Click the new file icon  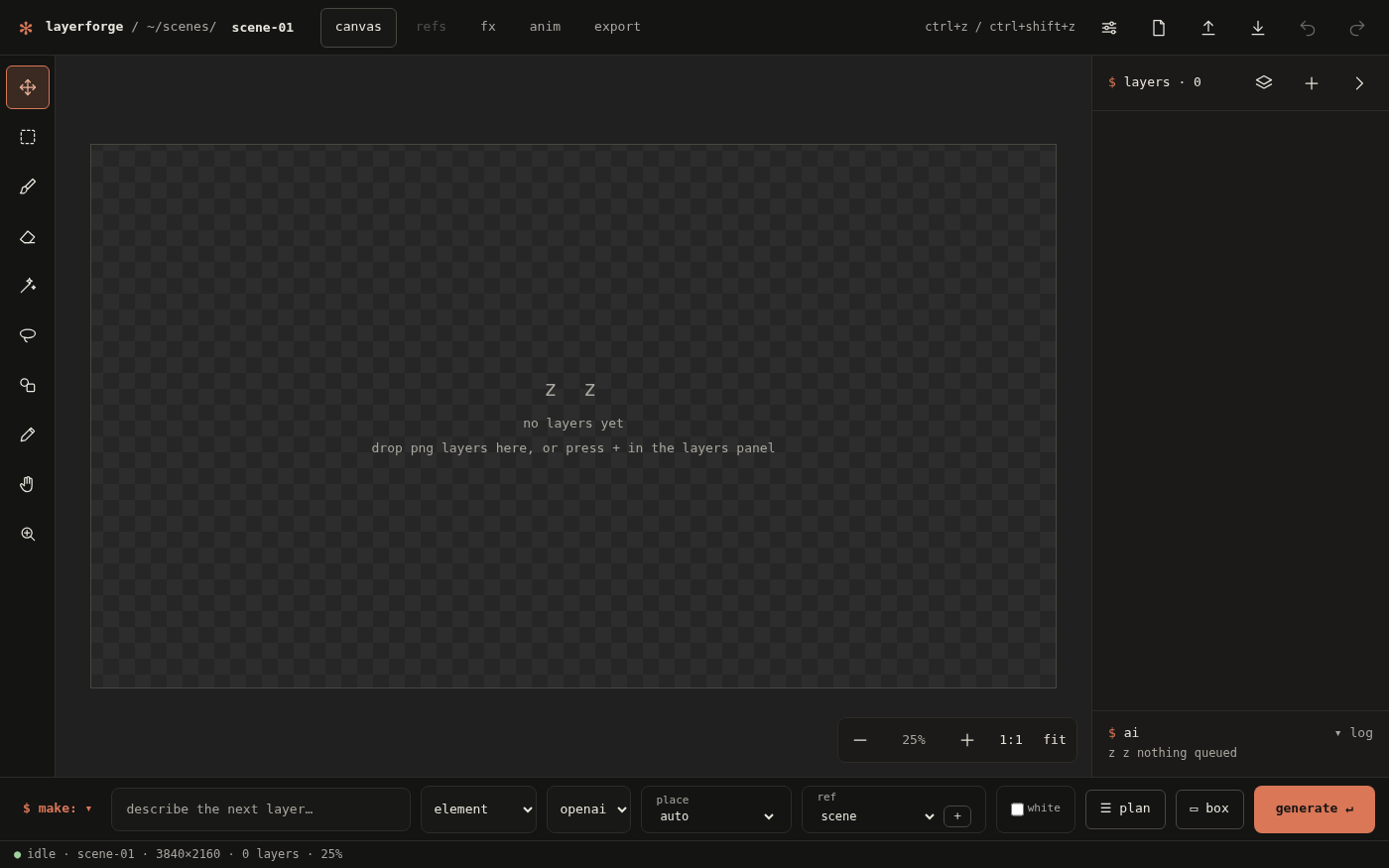(1159, 28)
